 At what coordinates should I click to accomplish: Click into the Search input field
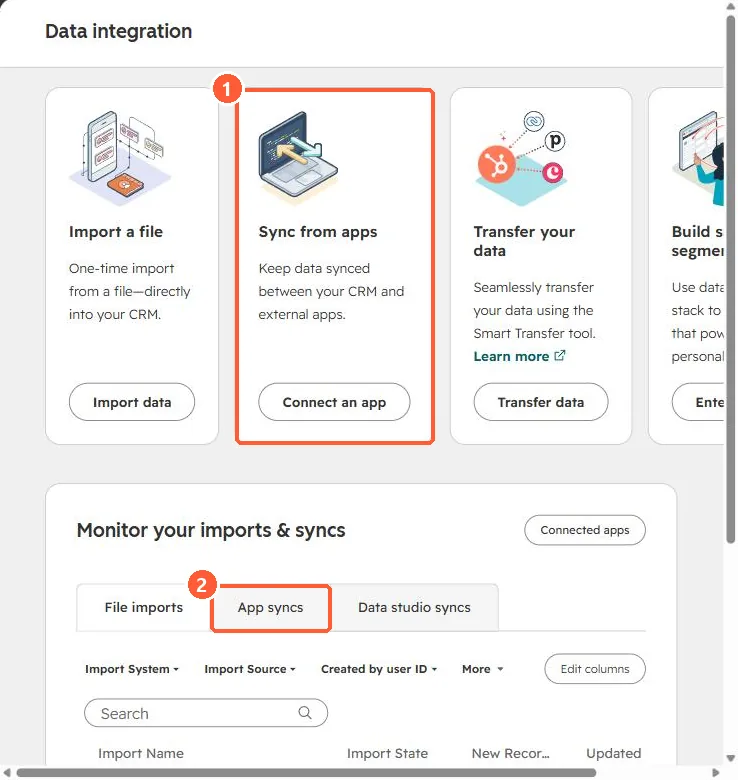pyautogui.click(x=206, y=713)
